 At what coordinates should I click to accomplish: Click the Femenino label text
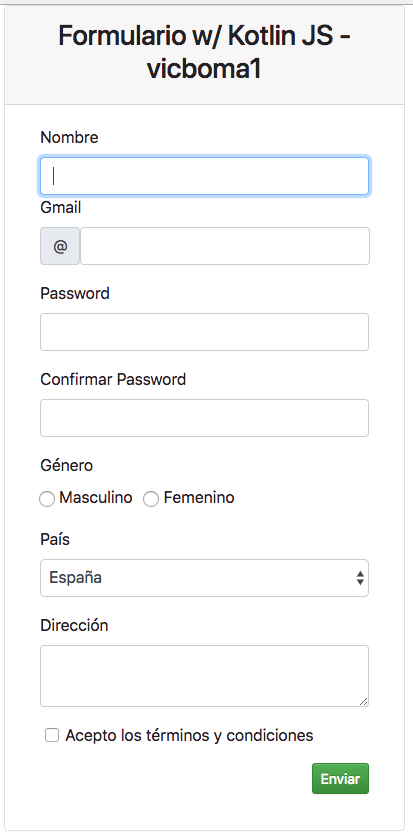[199, 498]
